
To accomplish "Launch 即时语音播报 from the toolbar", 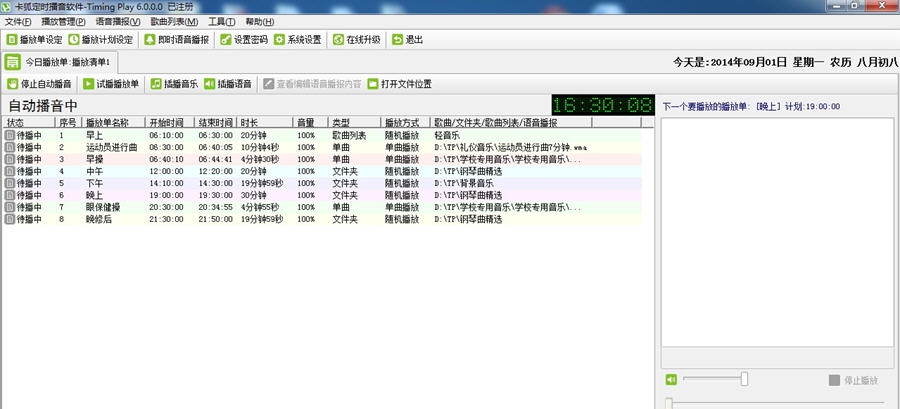I will [x=176, y=40].
